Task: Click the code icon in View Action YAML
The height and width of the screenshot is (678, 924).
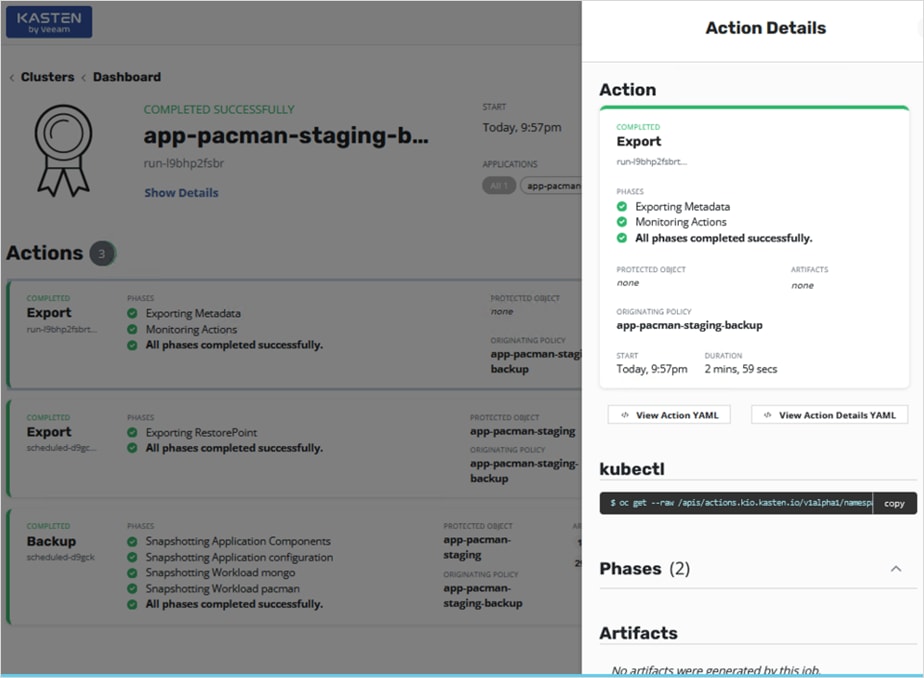Action: click(x=625, y=415)
